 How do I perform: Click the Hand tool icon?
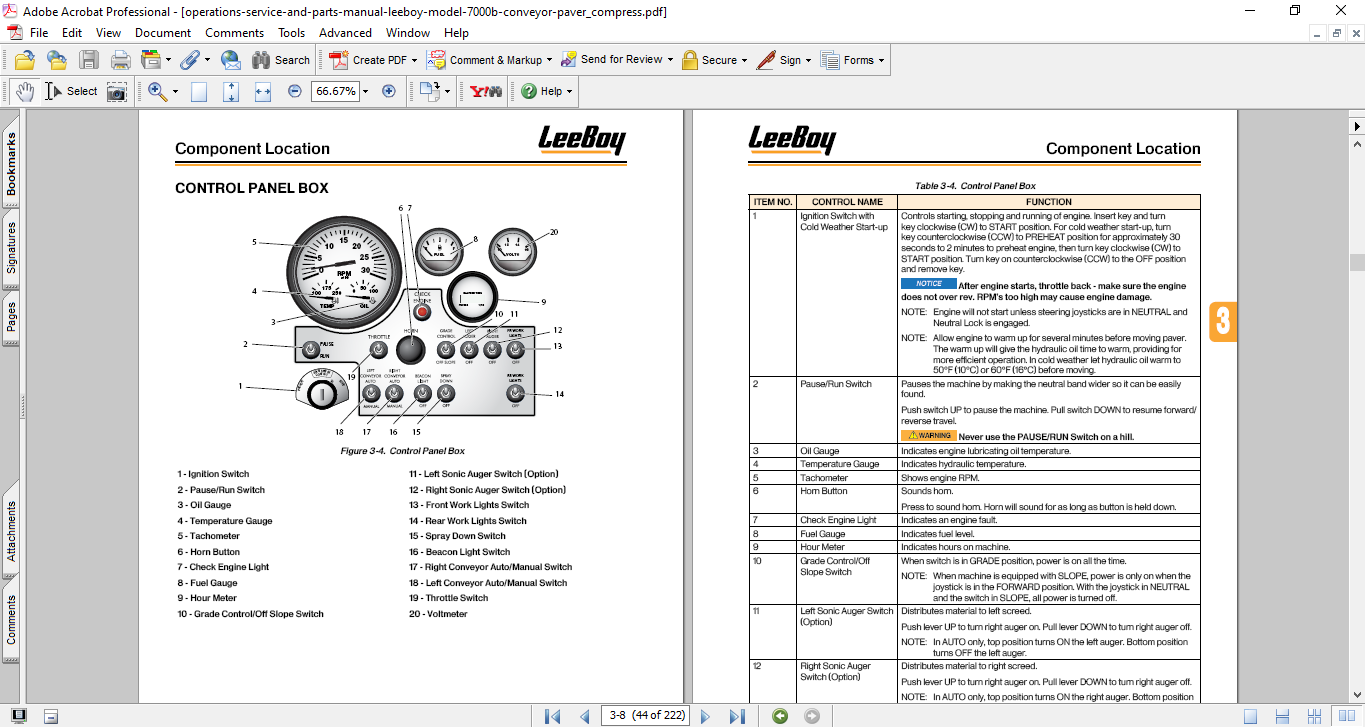(x=25, y=91)
